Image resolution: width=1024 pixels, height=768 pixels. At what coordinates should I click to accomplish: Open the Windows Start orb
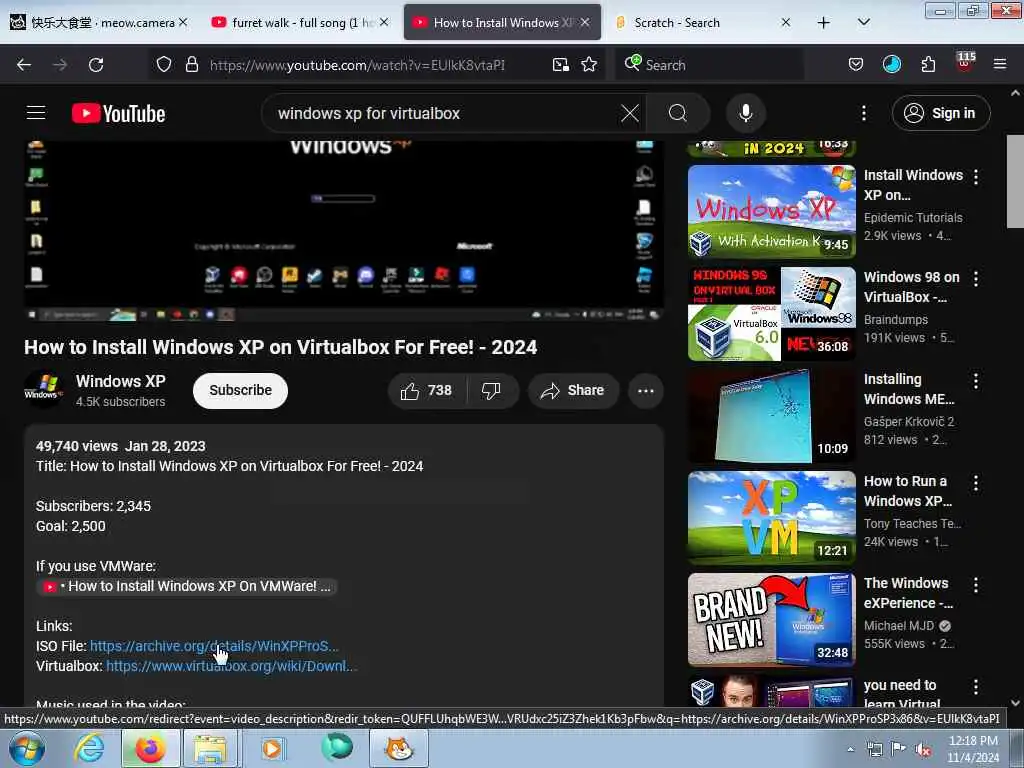tap(26, 748)
